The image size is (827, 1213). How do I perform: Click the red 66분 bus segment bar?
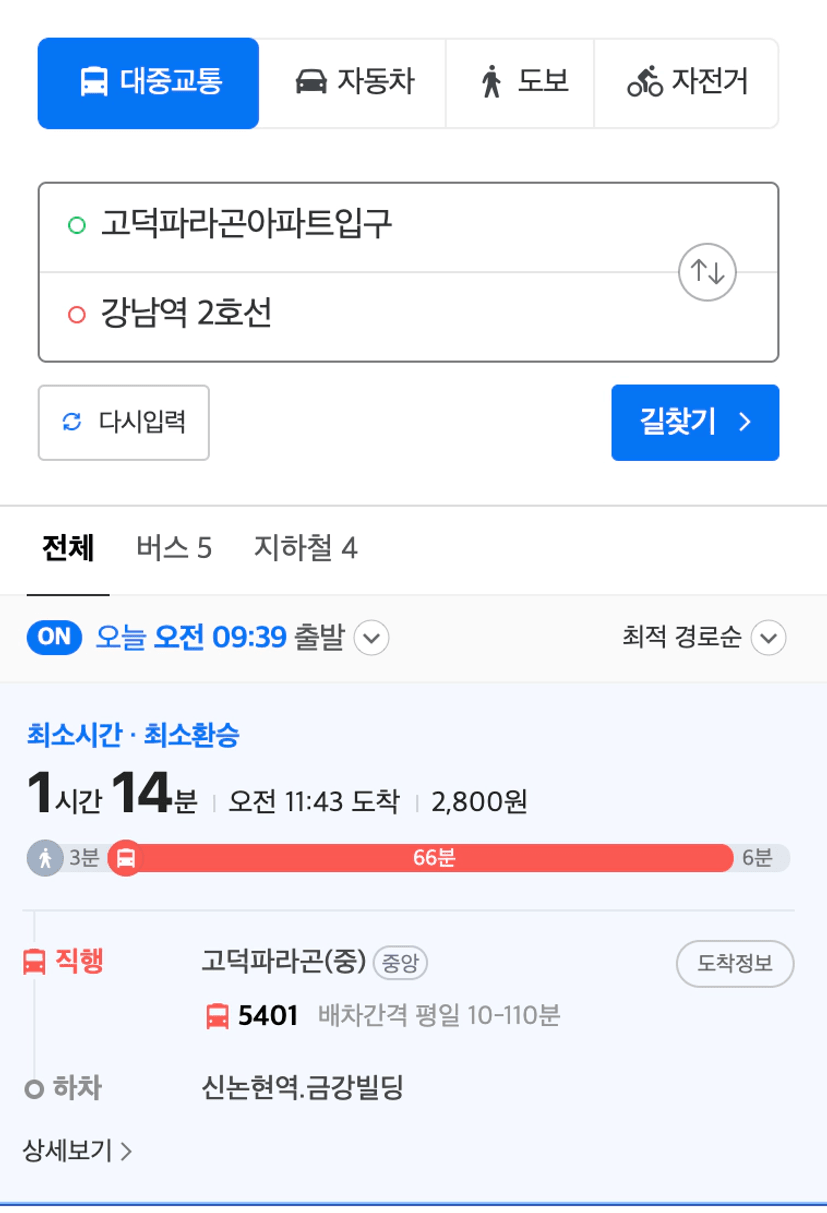[x=434, y=858]
